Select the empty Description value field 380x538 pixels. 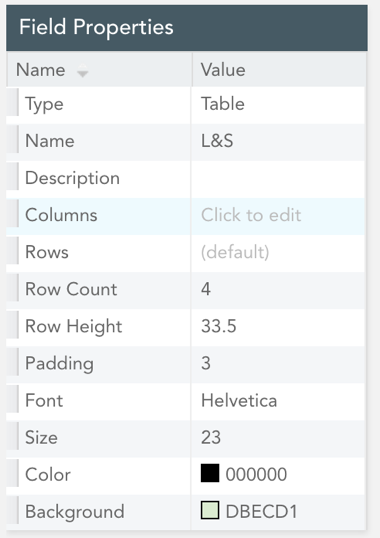(278, 178)
